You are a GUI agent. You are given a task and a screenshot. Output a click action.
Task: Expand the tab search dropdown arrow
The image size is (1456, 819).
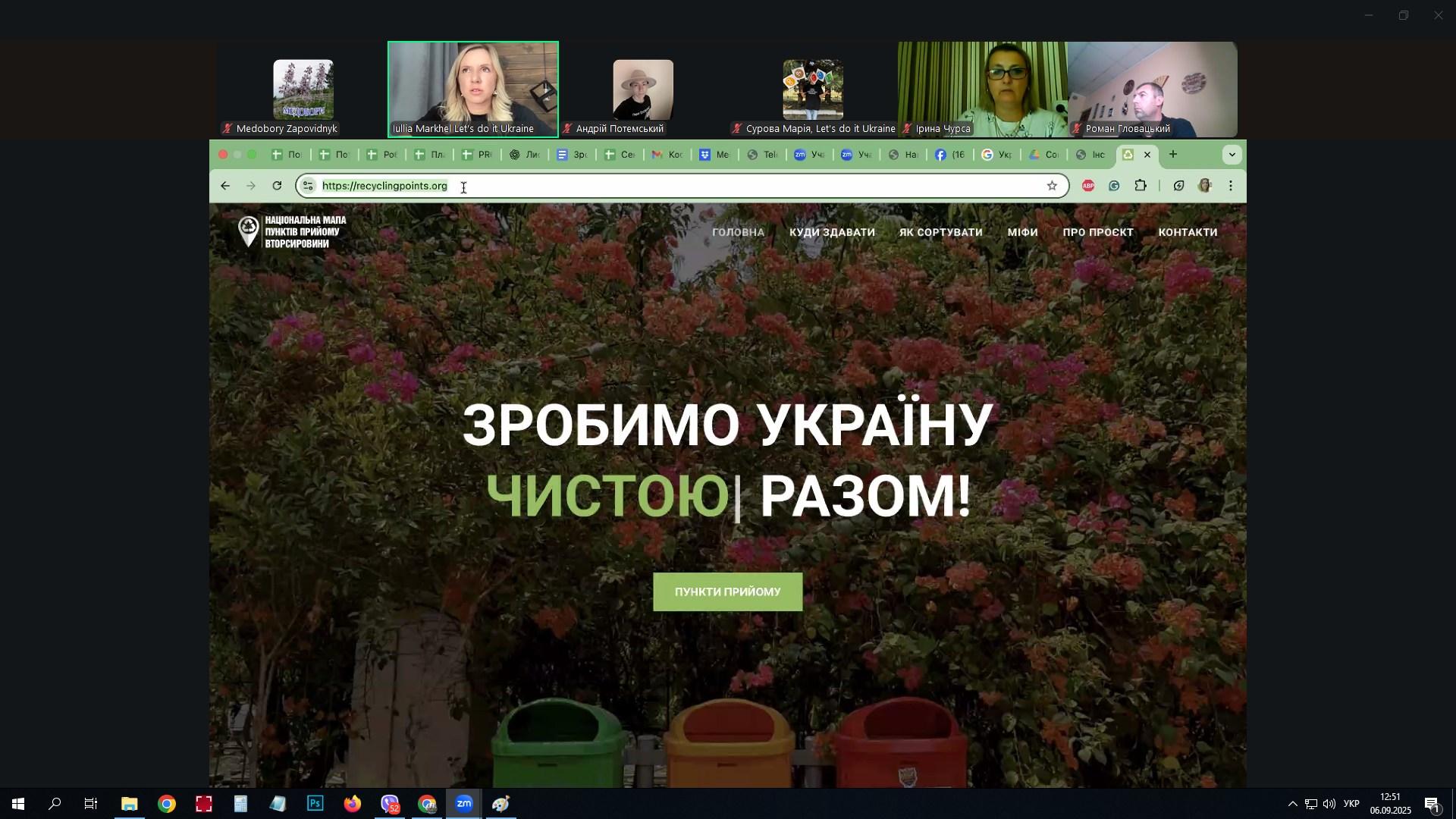pos(1232,155)
